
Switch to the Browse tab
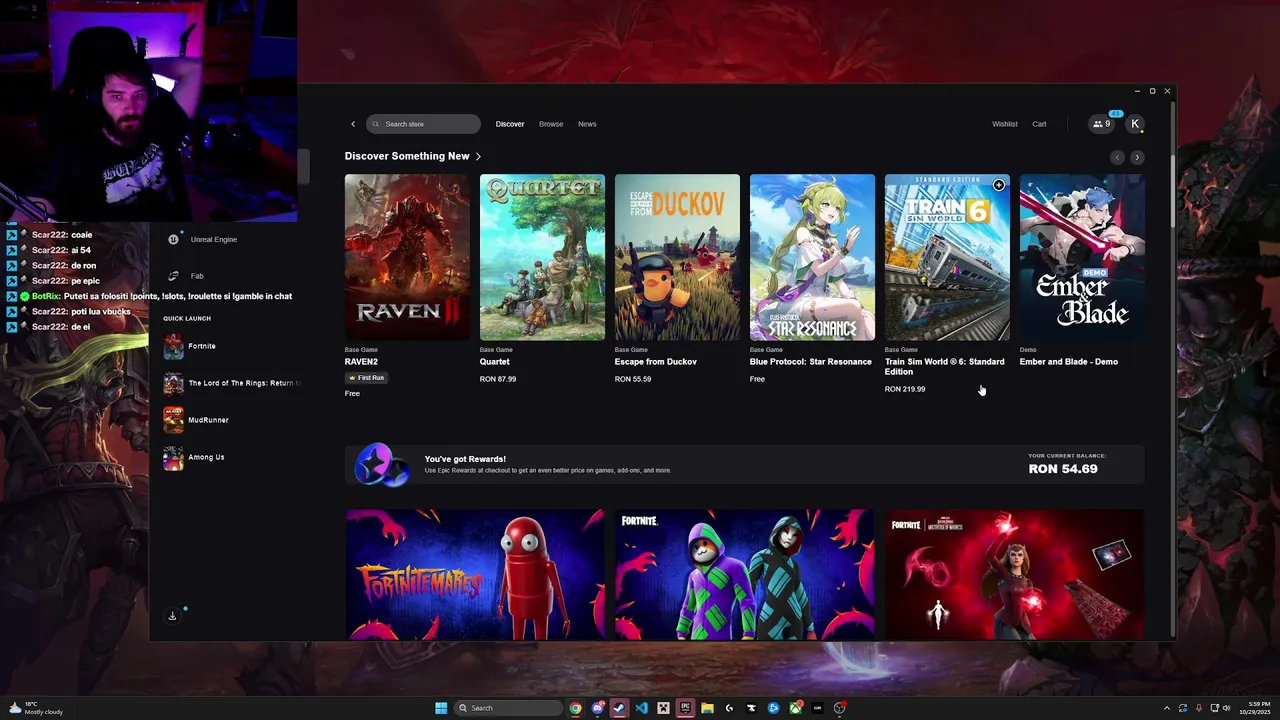[551, 124]
